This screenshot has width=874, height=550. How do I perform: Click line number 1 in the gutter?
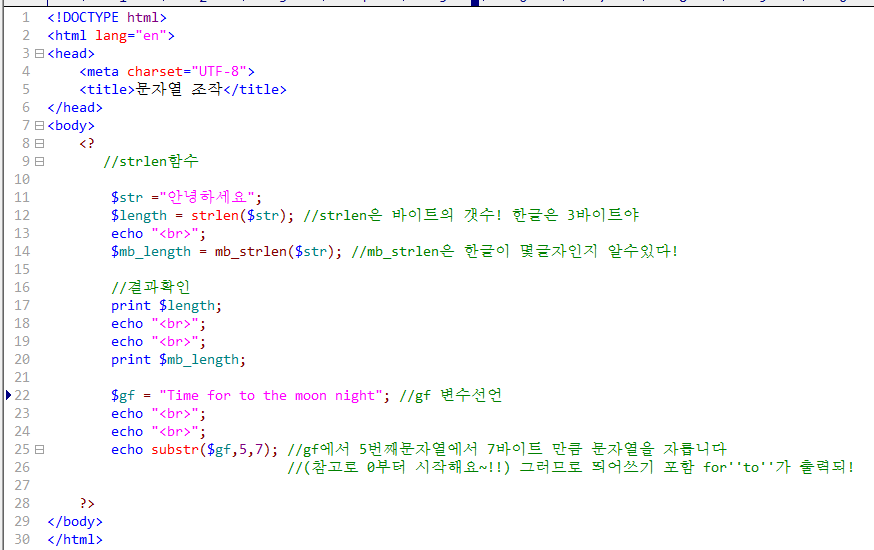click(x=26, y=18)
